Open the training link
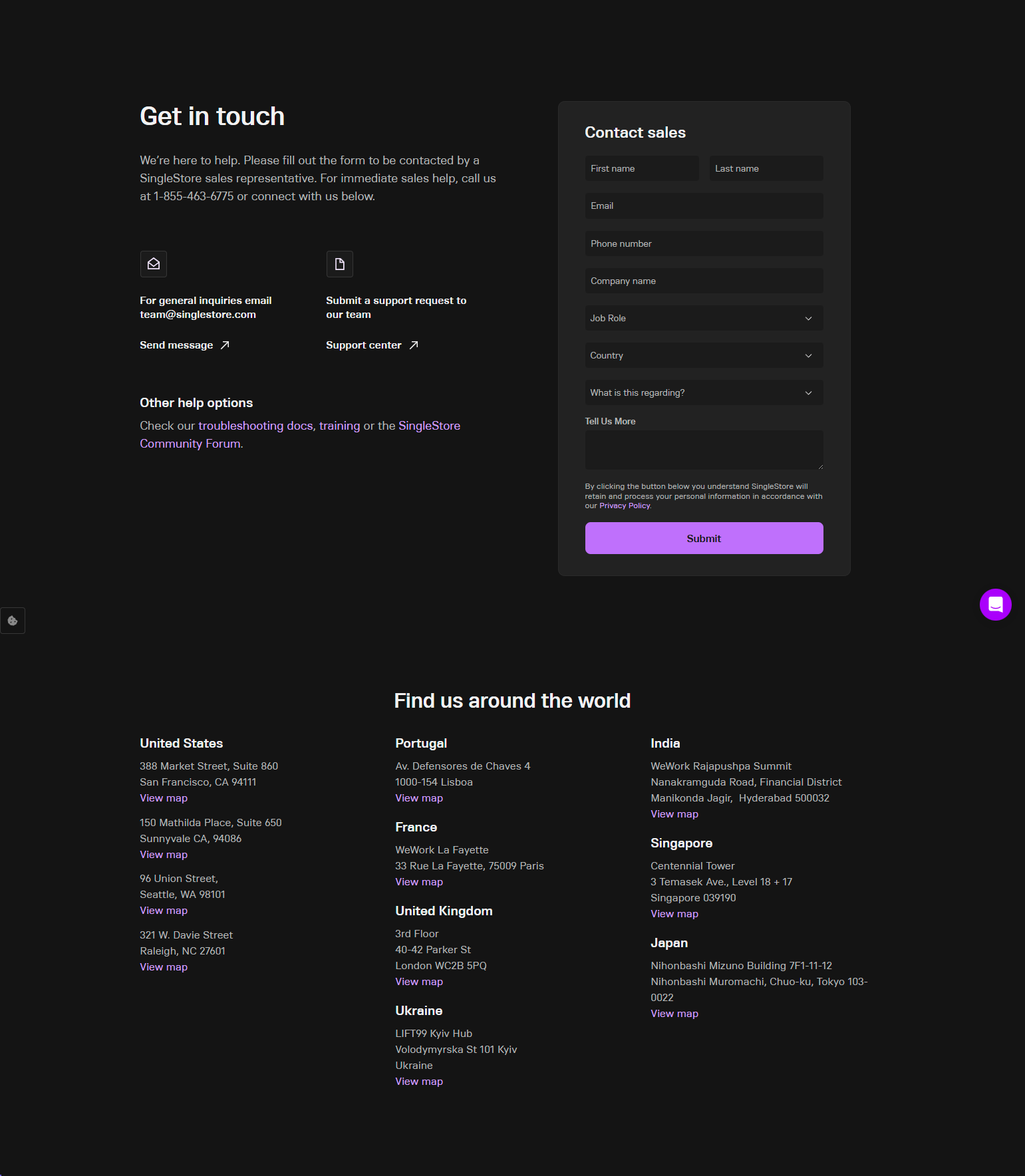The height and width of the screenshot is (1176, 1025). 339,426
